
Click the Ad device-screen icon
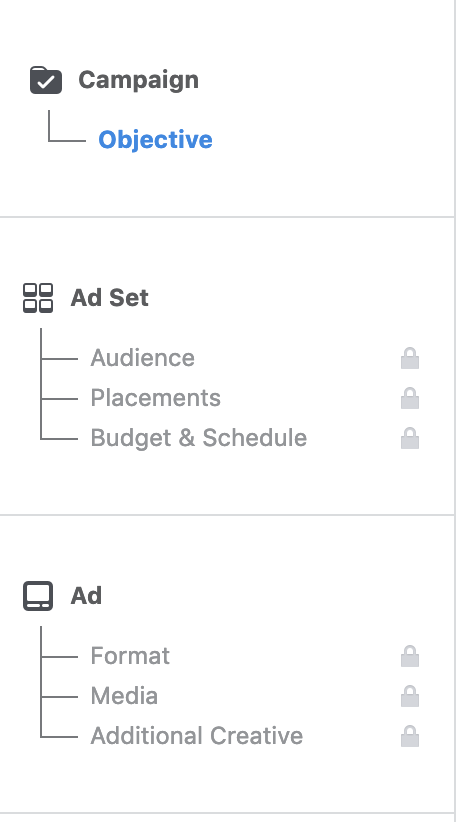pos(38,596)
